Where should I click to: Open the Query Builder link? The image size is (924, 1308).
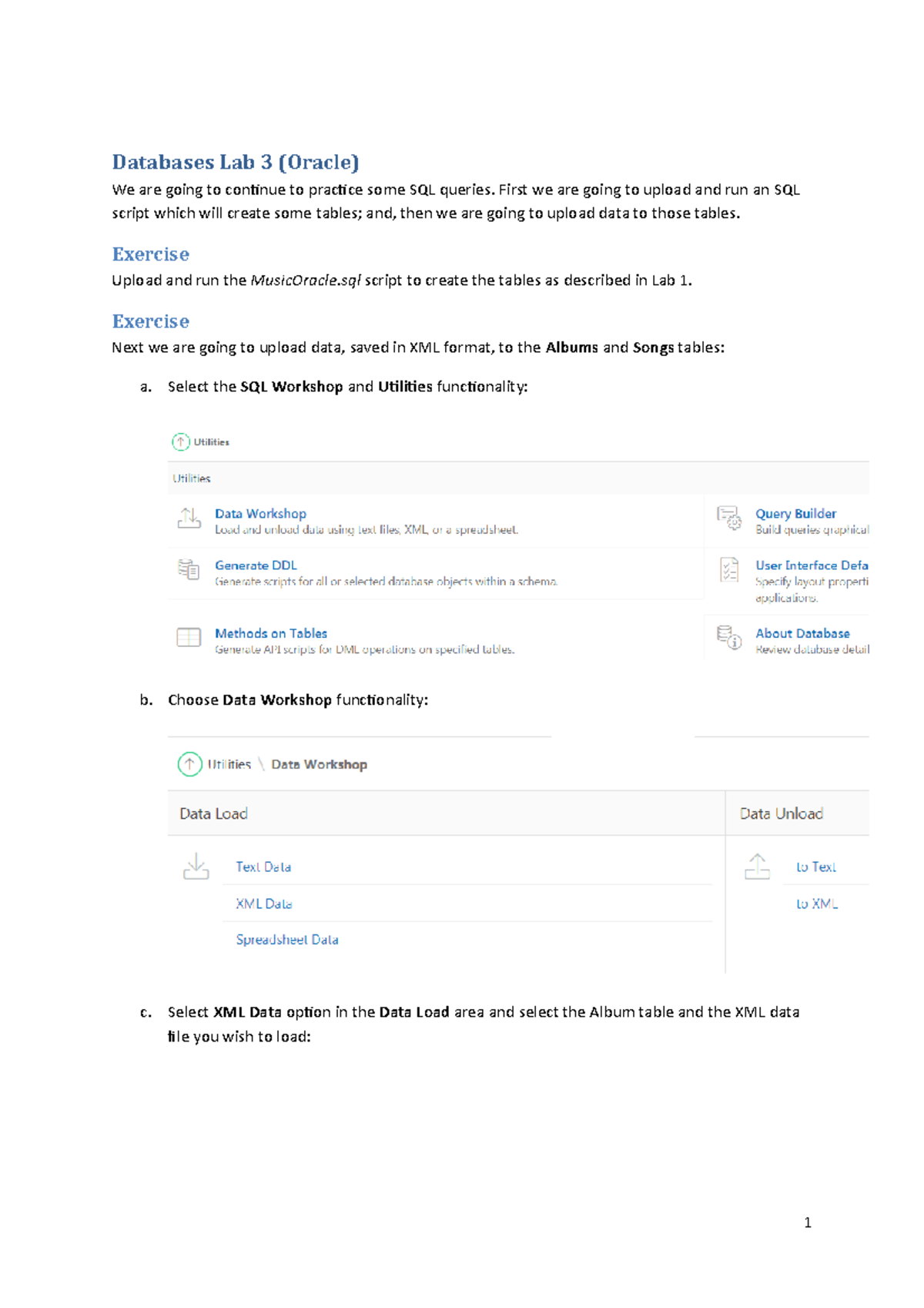pyautogui.click(x=795, y=514)
